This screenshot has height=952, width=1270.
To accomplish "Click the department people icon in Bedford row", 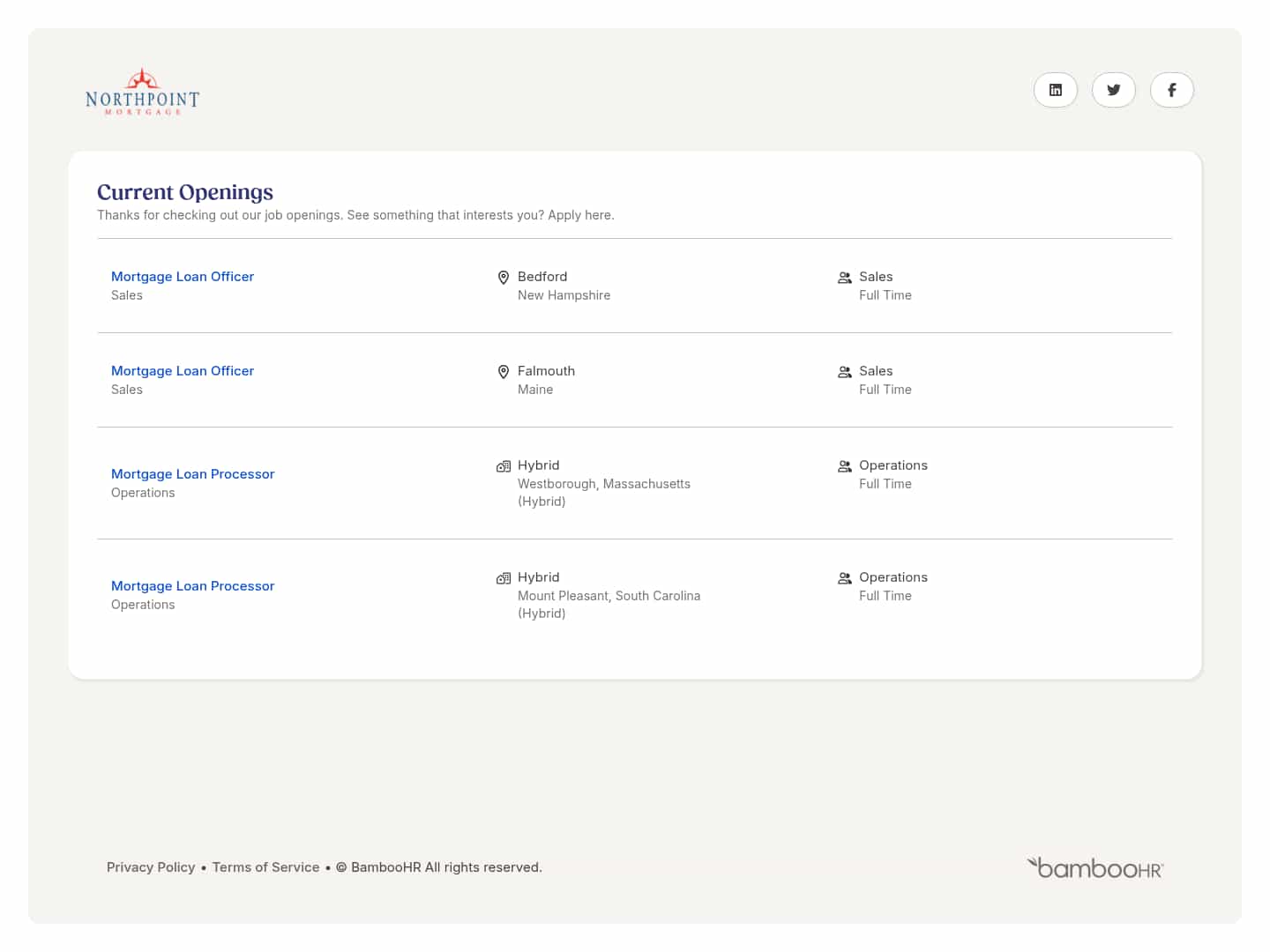I will point(844,278).
